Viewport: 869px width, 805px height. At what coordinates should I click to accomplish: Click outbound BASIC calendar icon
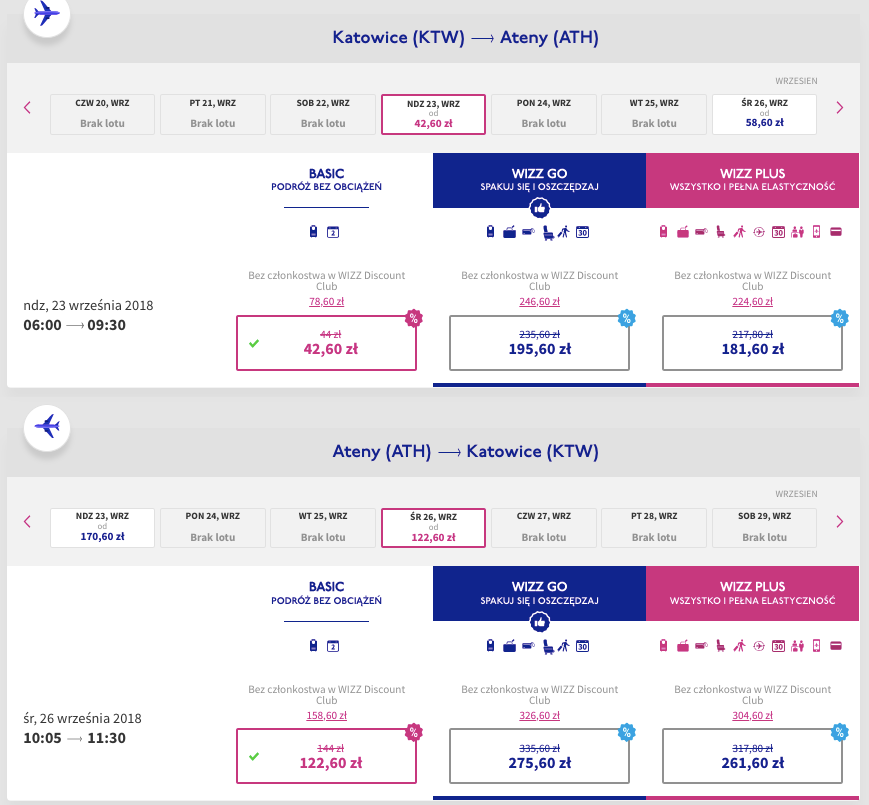point(334,233)
